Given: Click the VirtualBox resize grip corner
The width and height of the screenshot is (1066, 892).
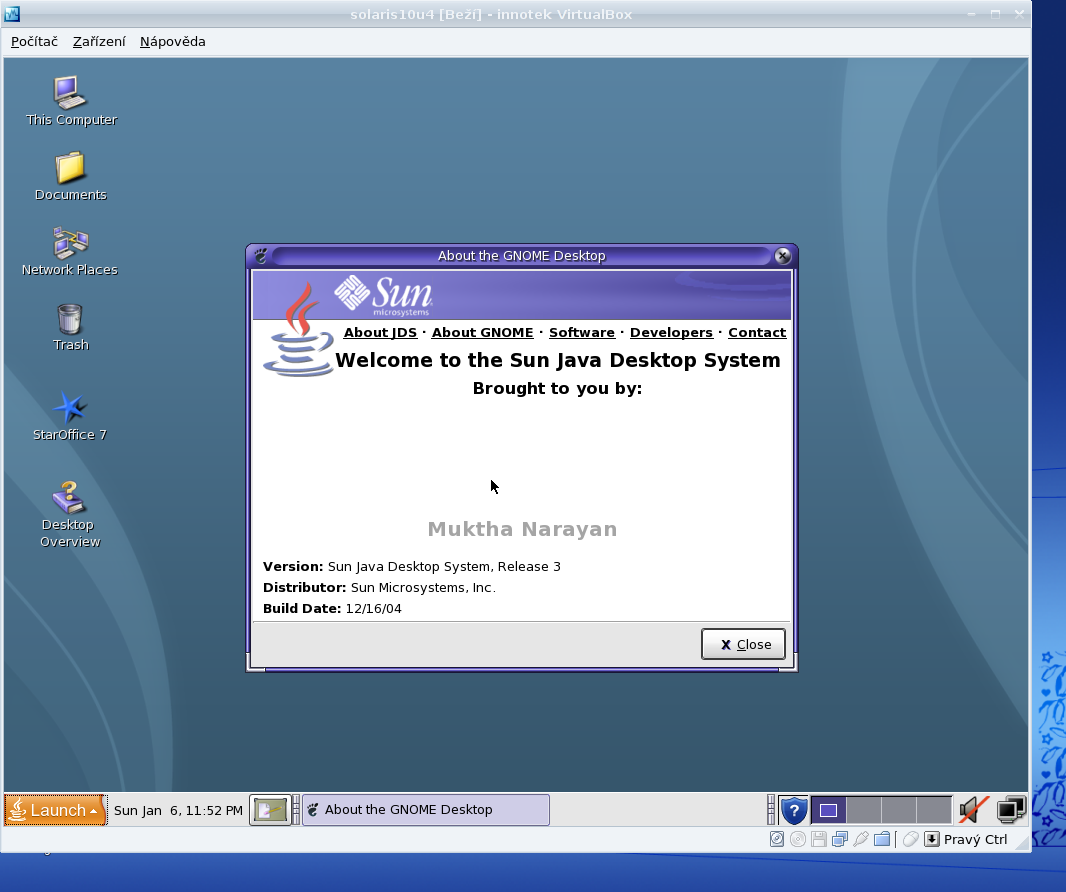Looking at the screenshot, I should pyautogui.click(x=1020, y=842).
